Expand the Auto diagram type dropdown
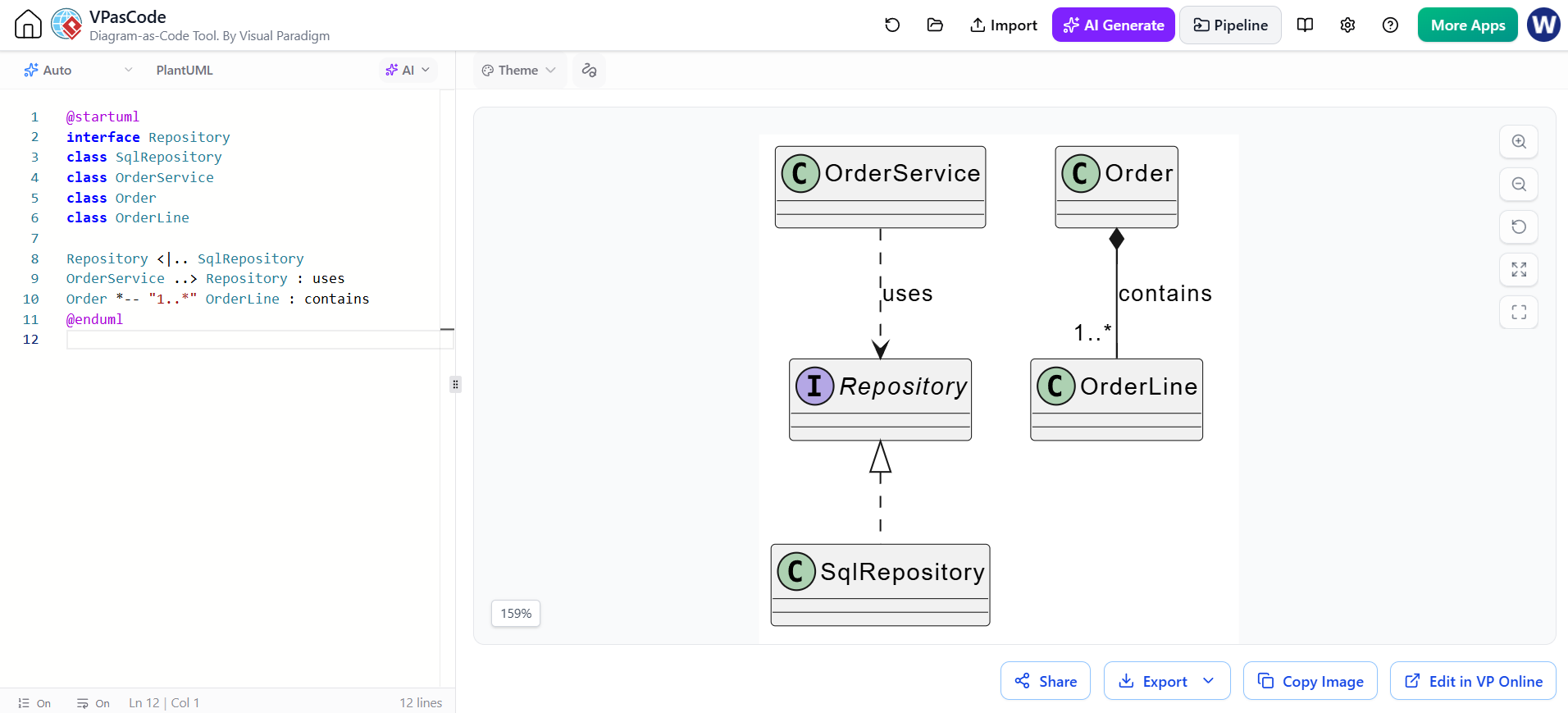The image size is (1568, 713). coord(78,71)
